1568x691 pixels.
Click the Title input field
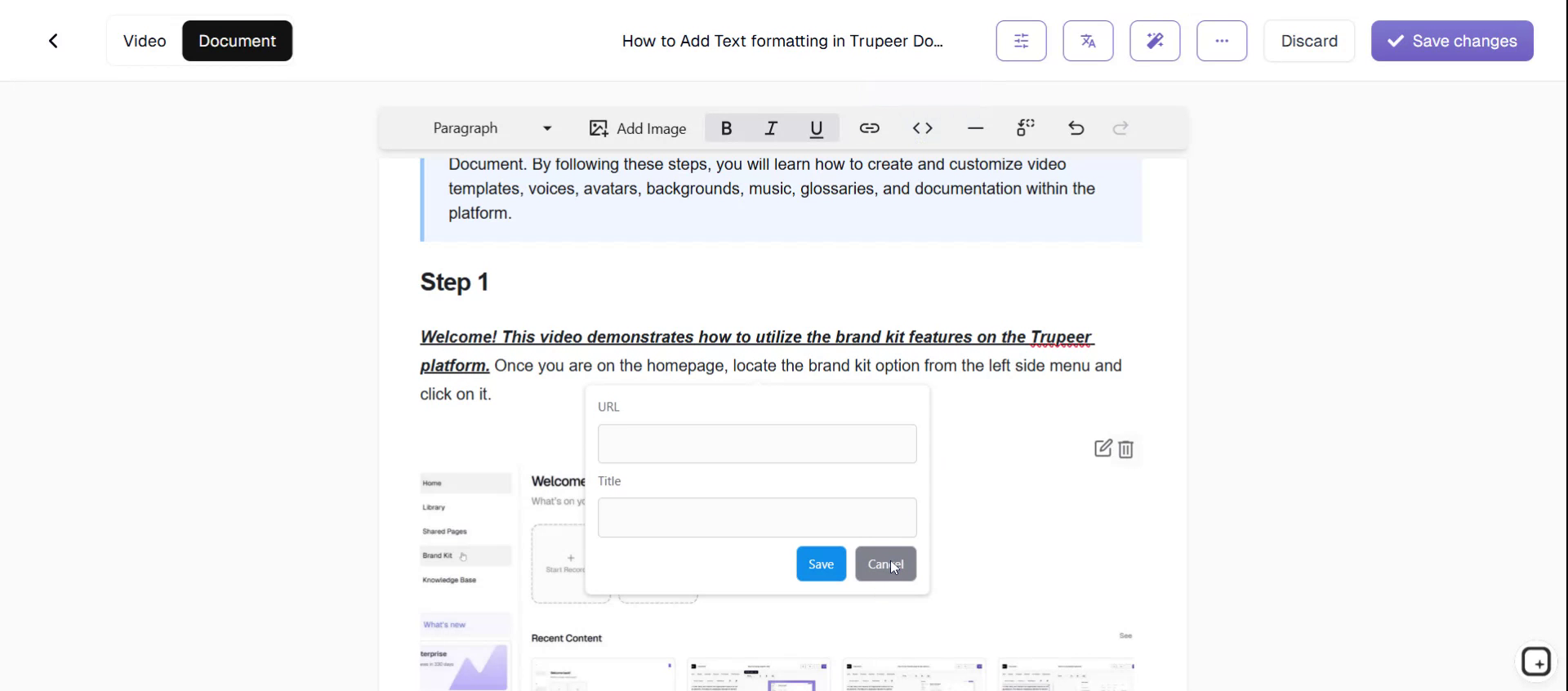point(757,518)
